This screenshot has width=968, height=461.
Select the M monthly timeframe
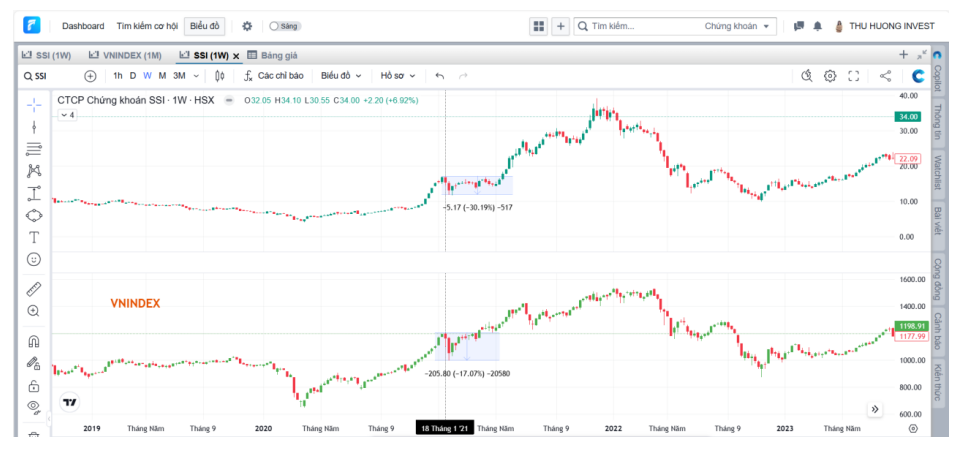162,76
